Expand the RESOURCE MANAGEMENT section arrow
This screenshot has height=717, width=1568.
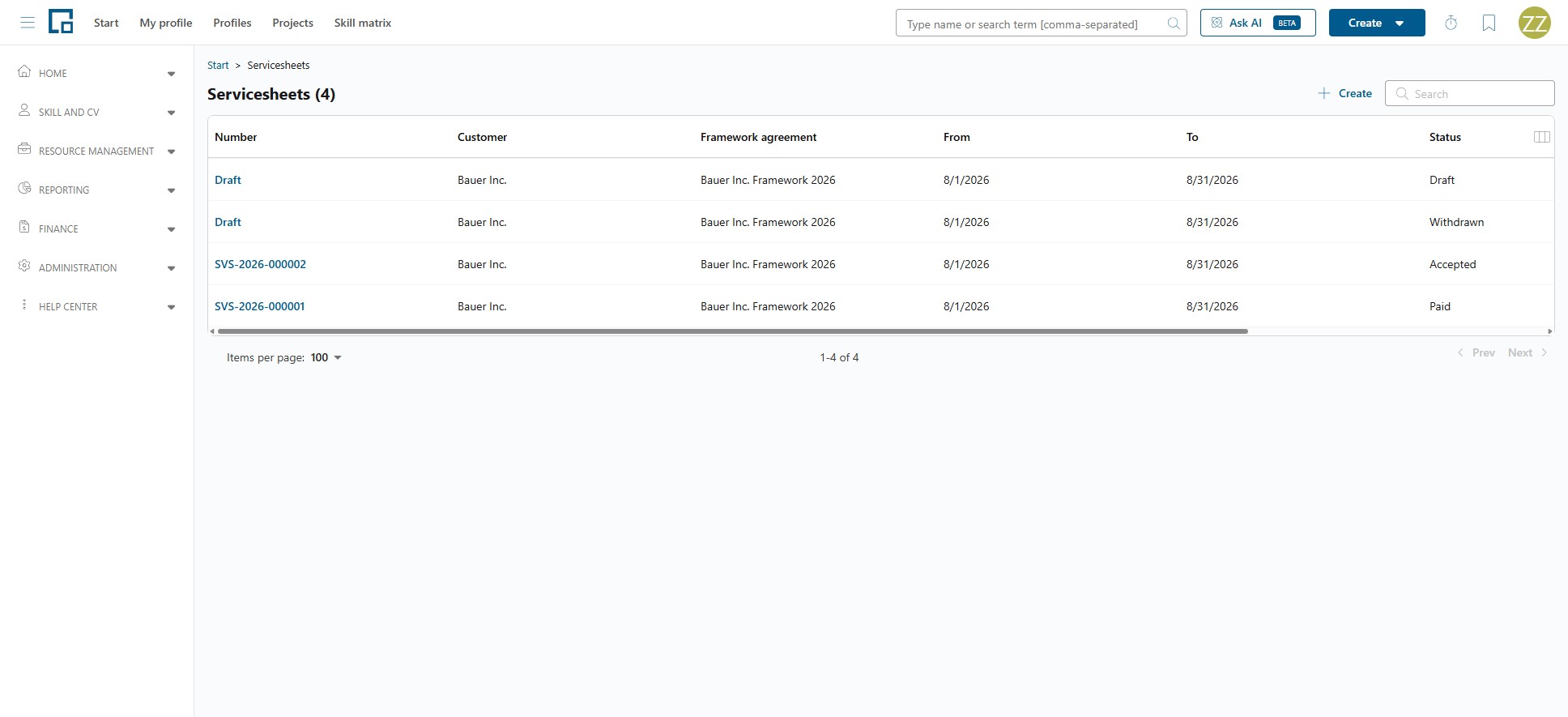(171, 152)
